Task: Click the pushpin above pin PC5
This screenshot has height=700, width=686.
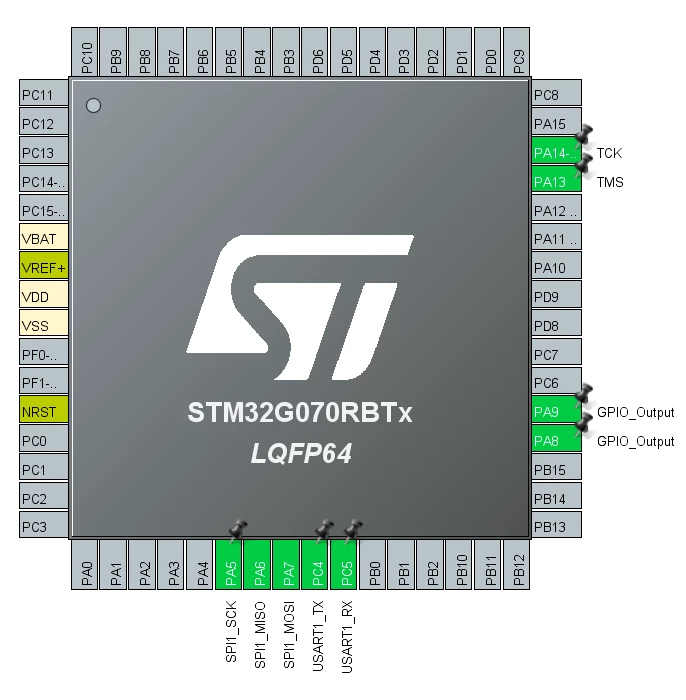Action: tap(353, 530)
